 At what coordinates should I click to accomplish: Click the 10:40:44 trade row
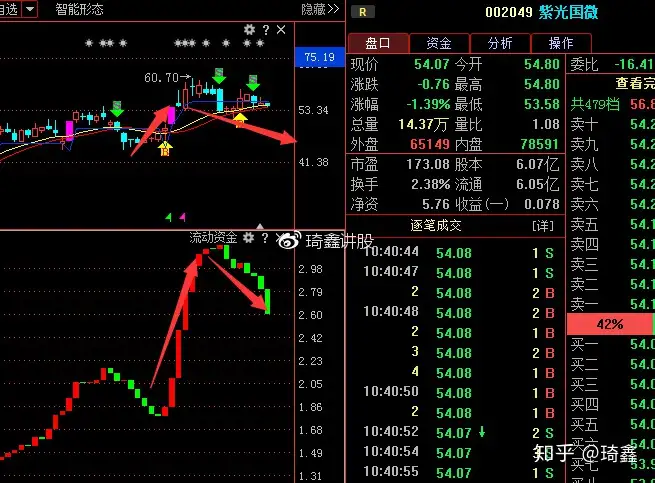458,252
